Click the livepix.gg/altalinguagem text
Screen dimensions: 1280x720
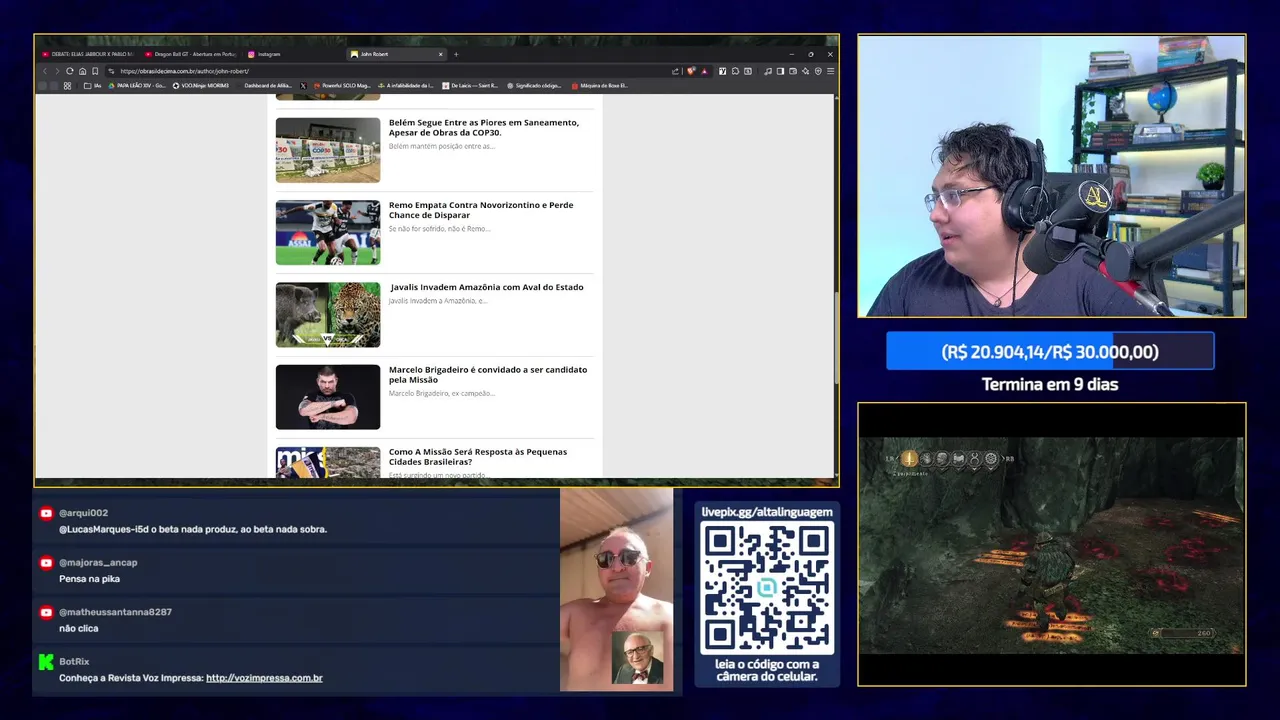pos(767,512)
